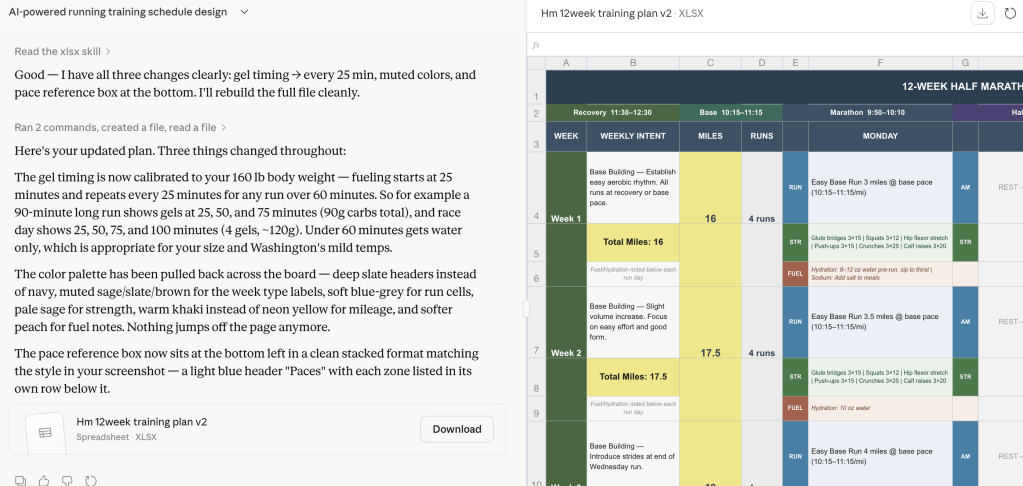Give the response a thumbs down
The height and width of the screenshot is (486, 1023).
67,480
